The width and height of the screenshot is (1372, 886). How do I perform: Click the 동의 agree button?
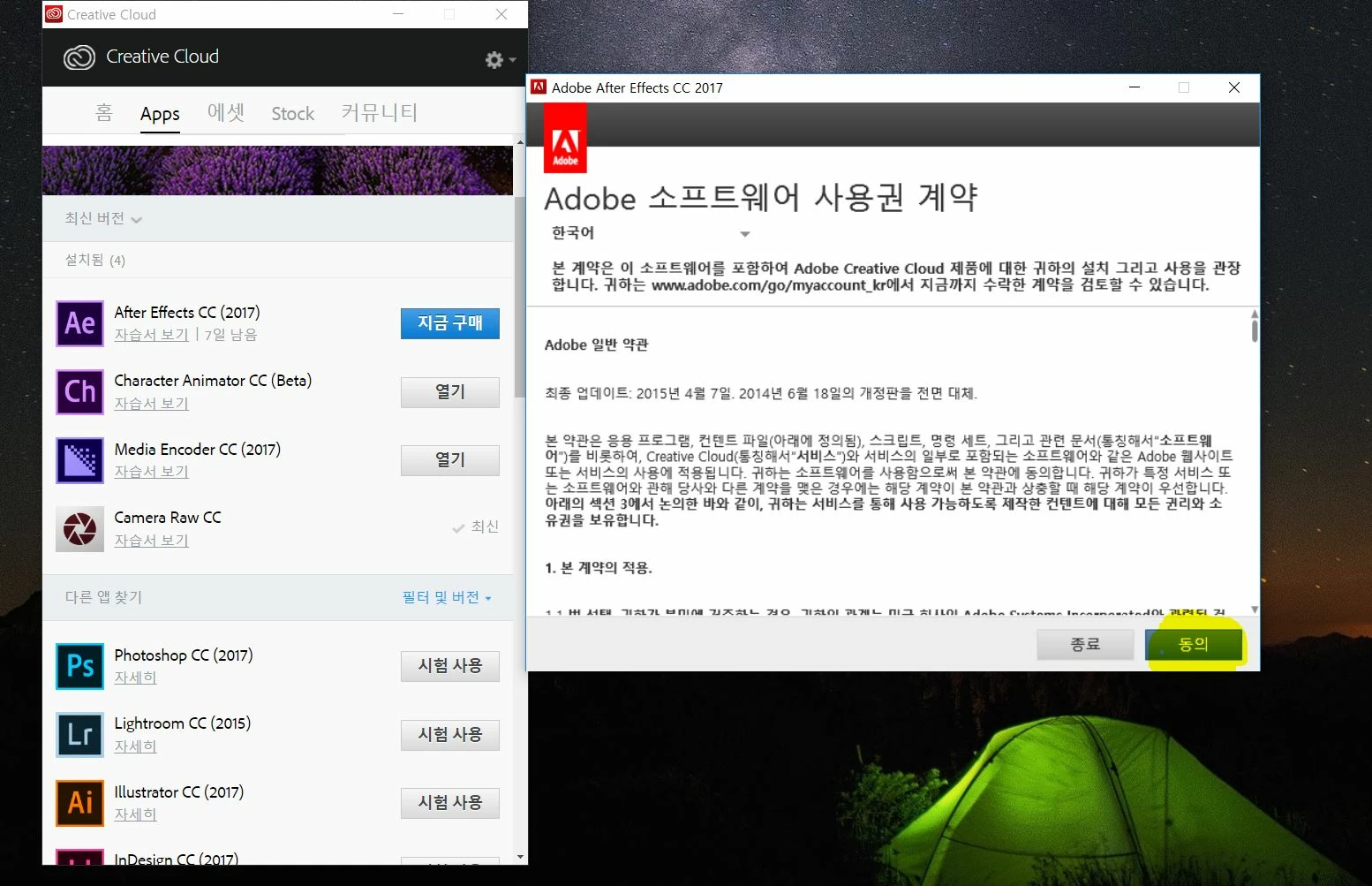point(1194,645)
